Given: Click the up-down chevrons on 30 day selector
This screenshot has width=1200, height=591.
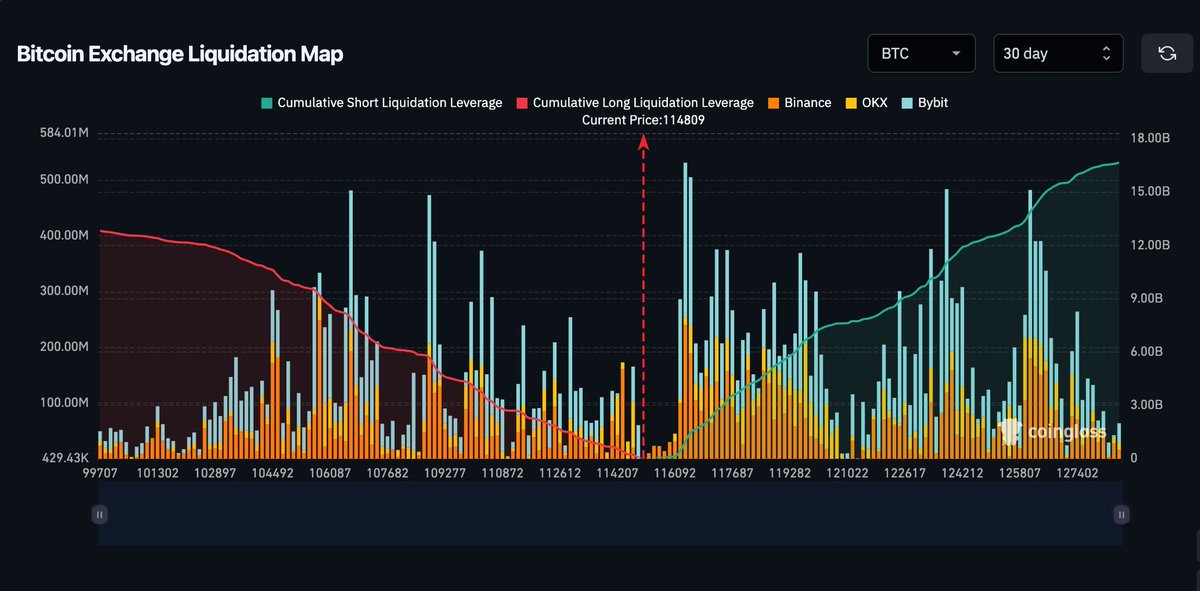Looking at the screenshot, I should point(1106,53).
